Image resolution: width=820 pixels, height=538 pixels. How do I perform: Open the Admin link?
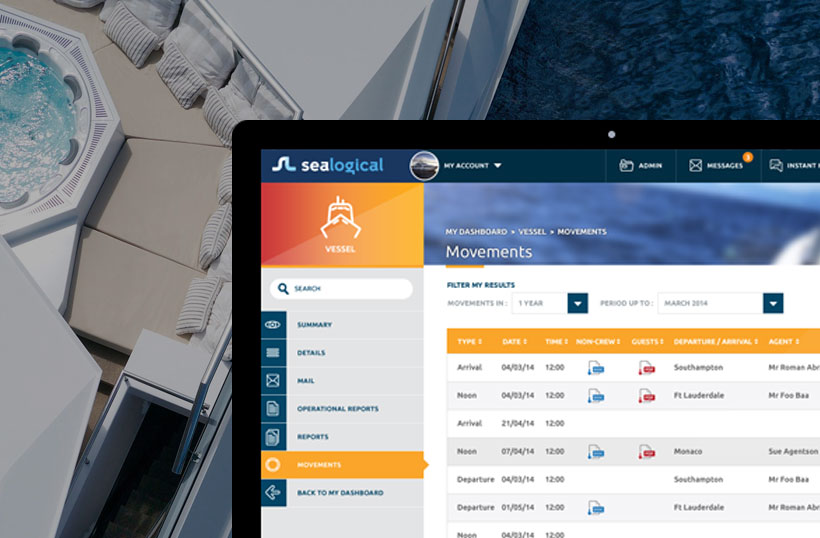point(650,166)
